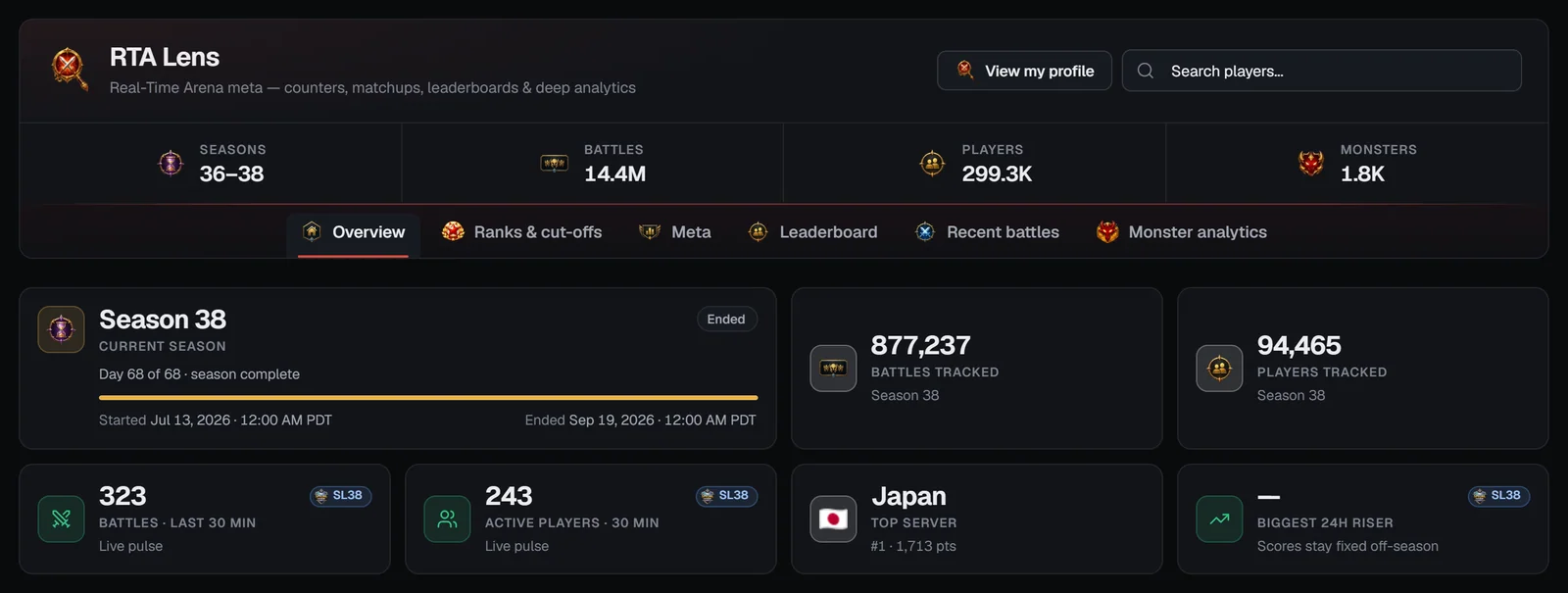1568x593 pixels.
Task: Click the active players people icon
Action: [447, 519]
